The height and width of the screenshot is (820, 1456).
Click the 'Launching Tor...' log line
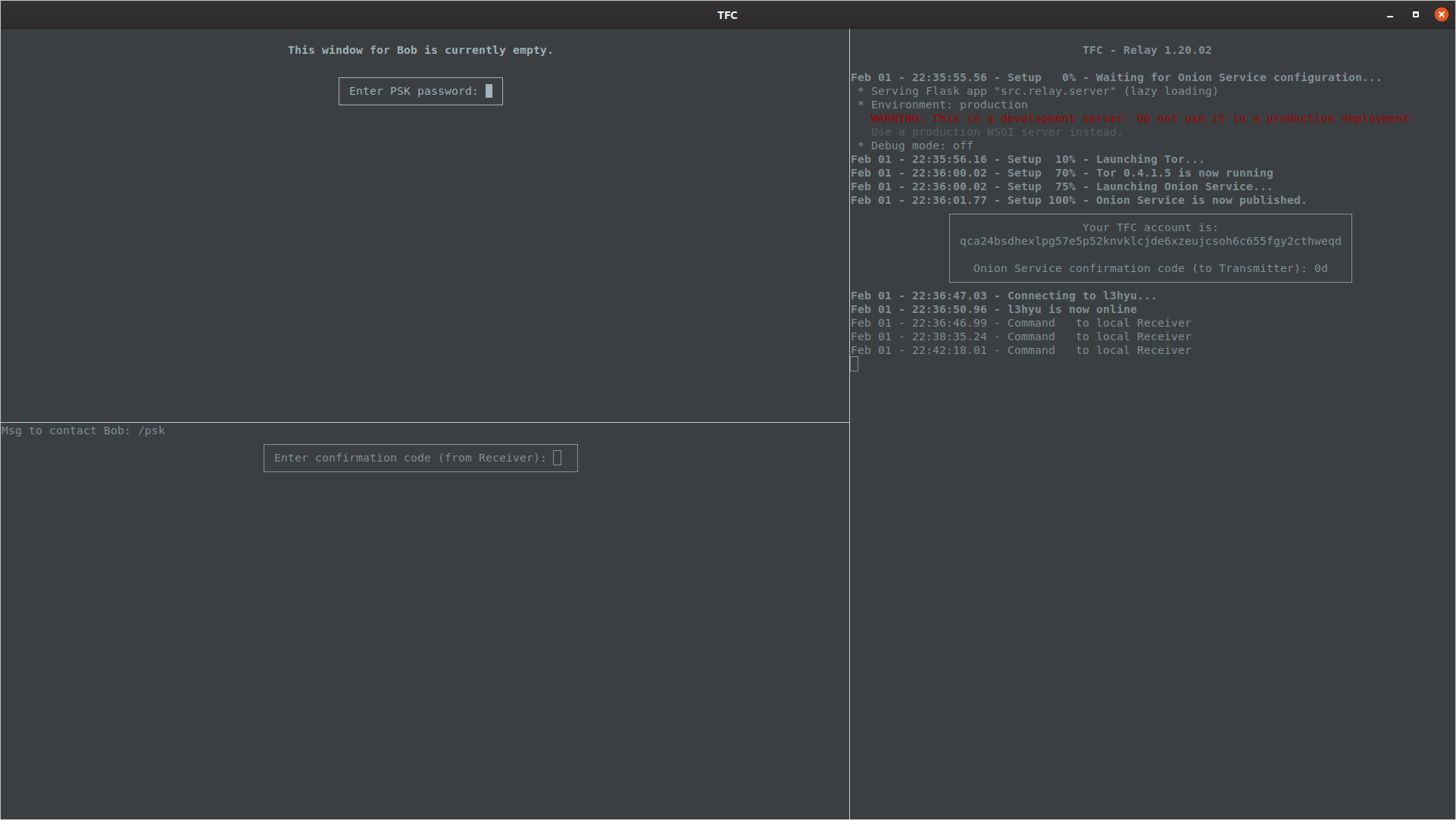point(1027,160)
